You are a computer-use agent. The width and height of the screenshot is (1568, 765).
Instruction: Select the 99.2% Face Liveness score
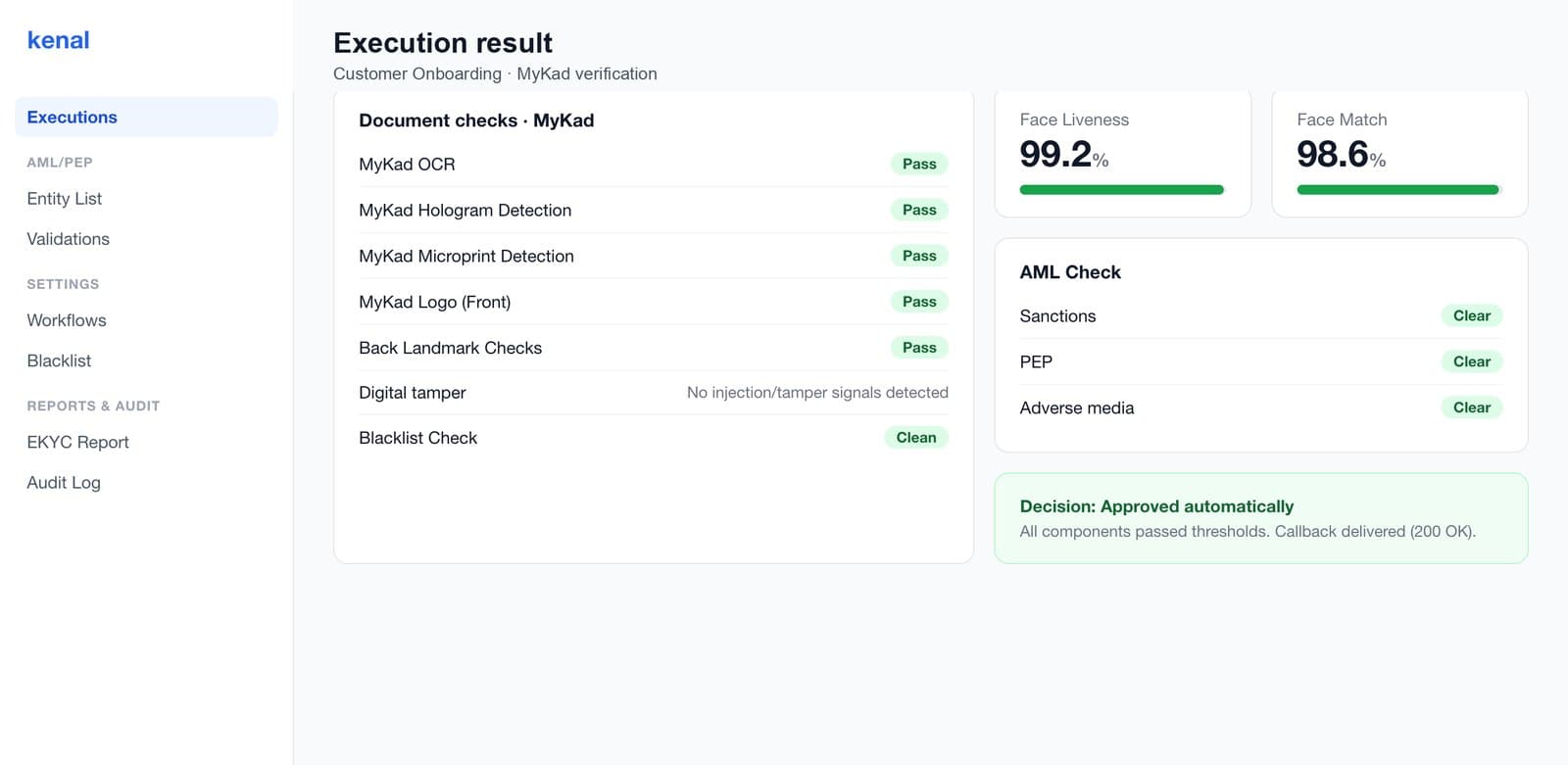1064,155
